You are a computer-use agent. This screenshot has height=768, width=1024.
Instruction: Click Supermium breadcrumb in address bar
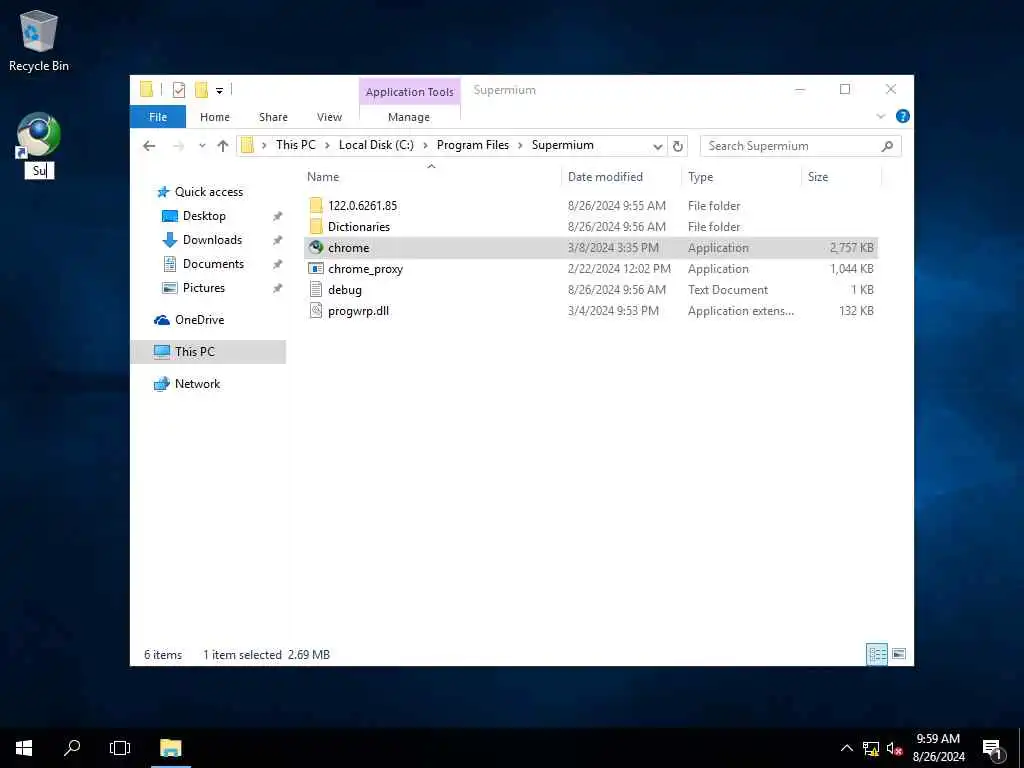point(562,145)
